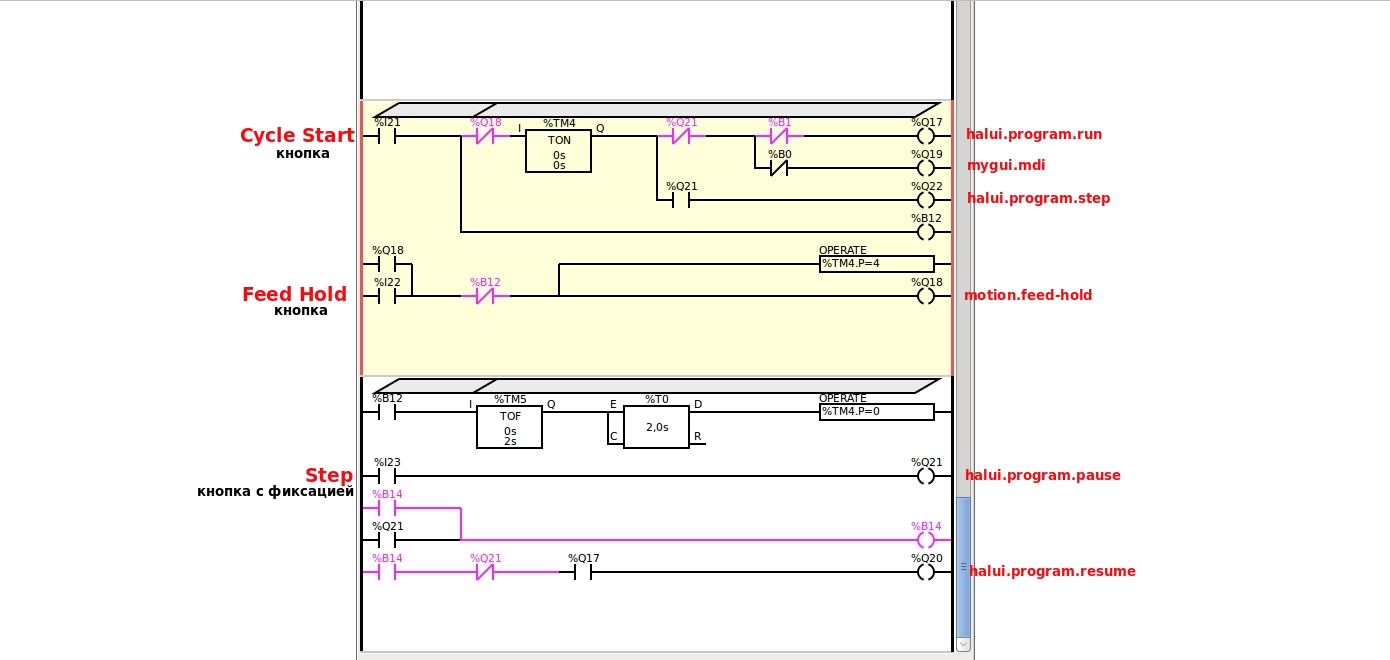Click the %Q17 output coil
Viewport: 1390px width, 660px height.
point(926,136)
